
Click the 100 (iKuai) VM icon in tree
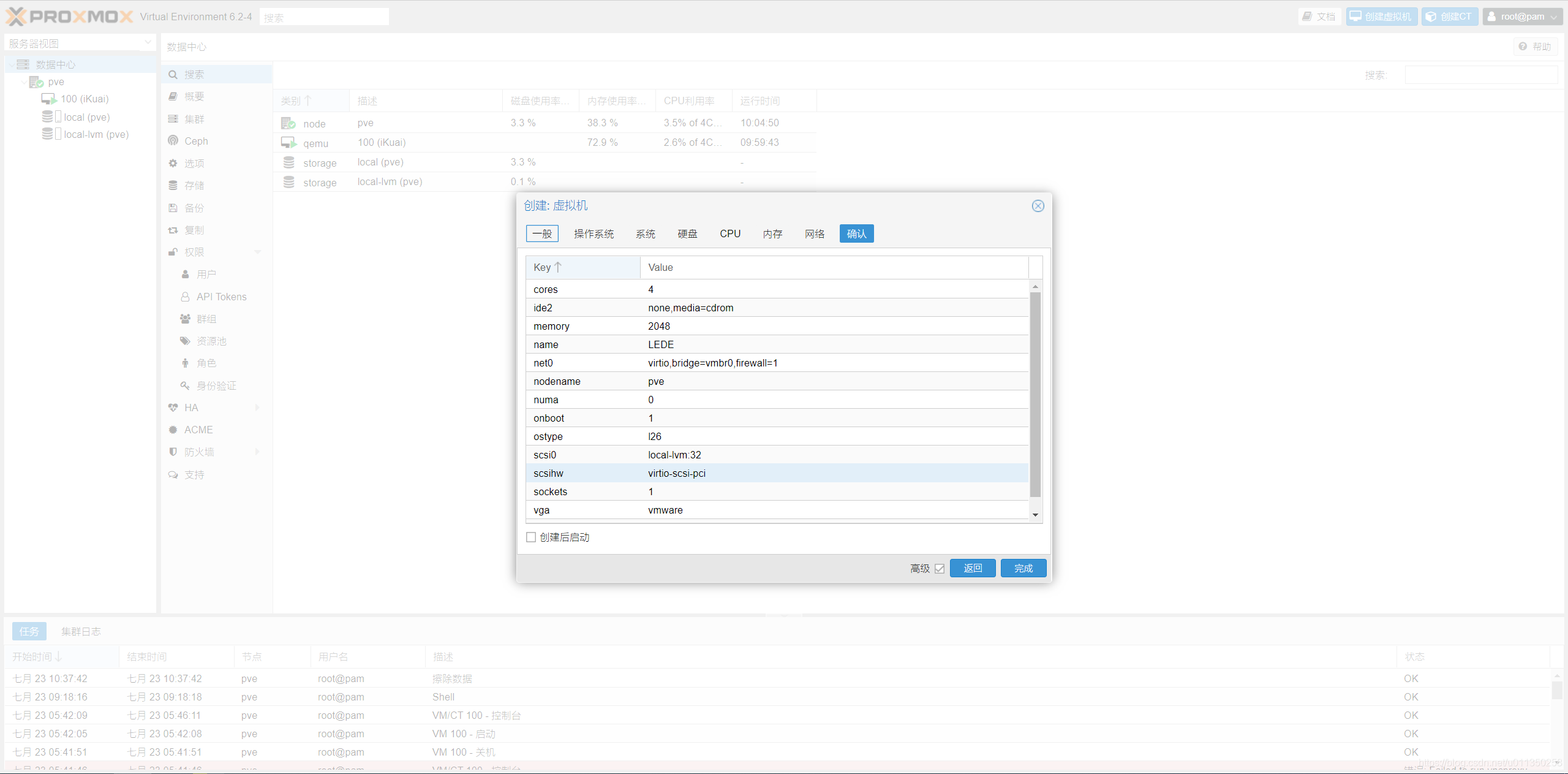(x=49, y=99)
